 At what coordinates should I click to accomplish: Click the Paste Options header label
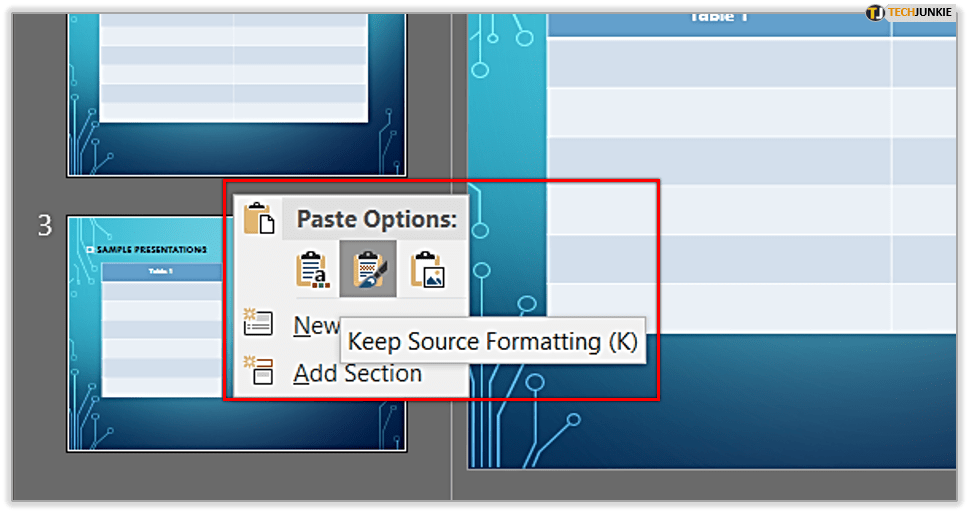(376, 220)
